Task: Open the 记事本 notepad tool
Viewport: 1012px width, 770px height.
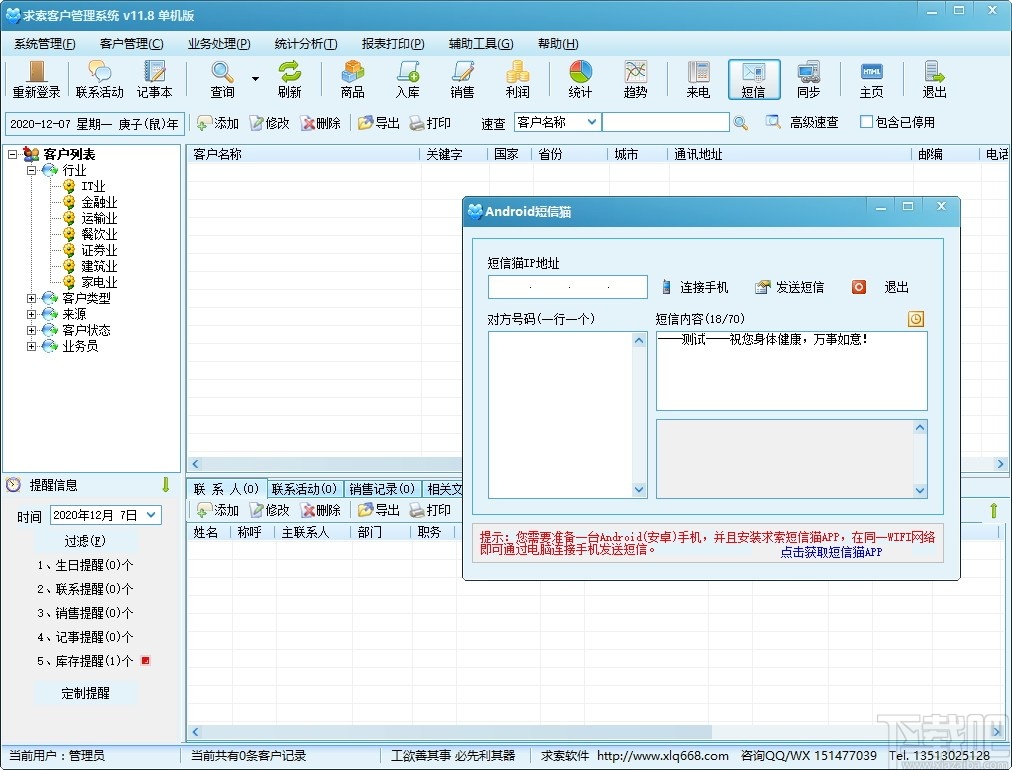Action: tap(154, 80)
